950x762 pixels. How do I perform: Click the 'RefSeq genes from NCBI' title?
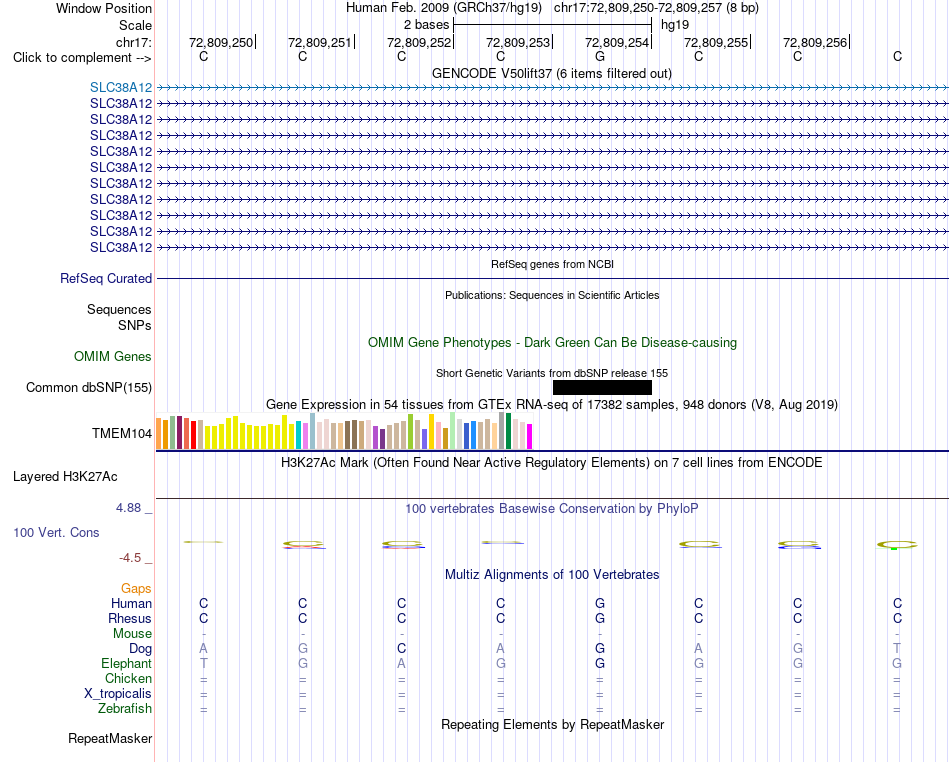coord(552,264)
